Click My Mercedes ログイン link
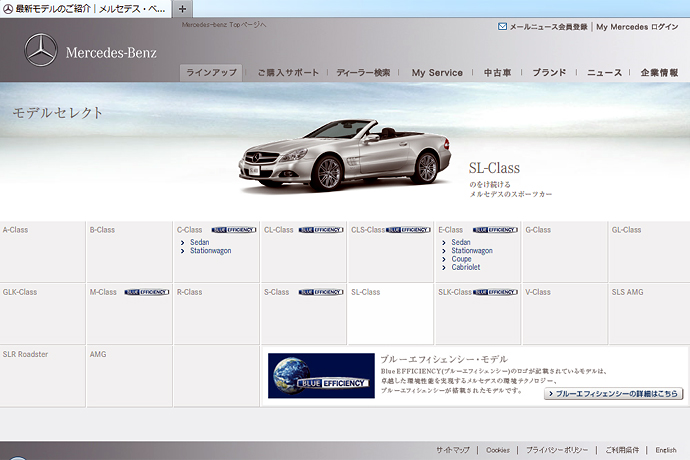690x460 pixels. [x=637, y=27]
